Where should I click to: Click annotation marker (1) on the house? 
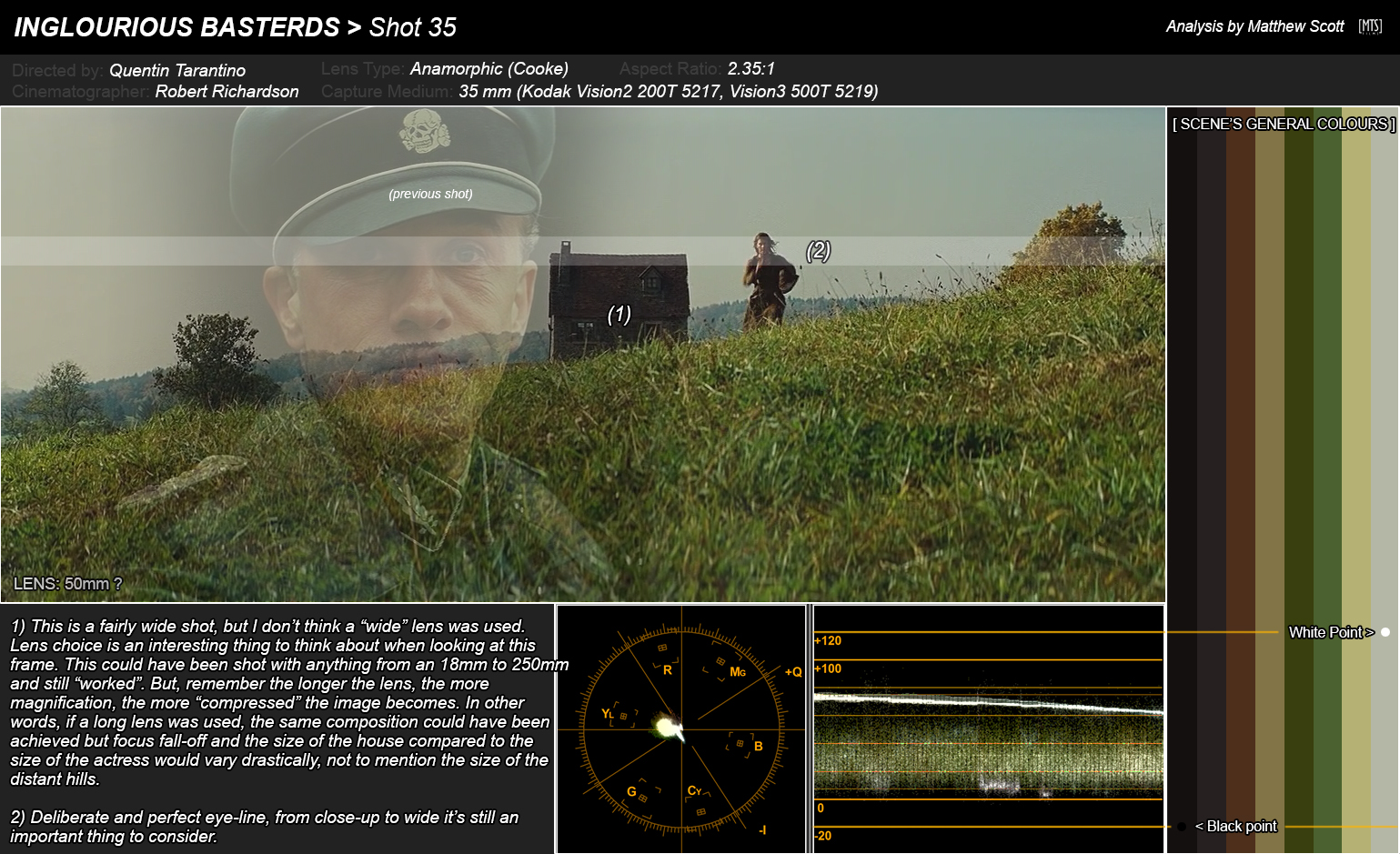coord(619,314)
